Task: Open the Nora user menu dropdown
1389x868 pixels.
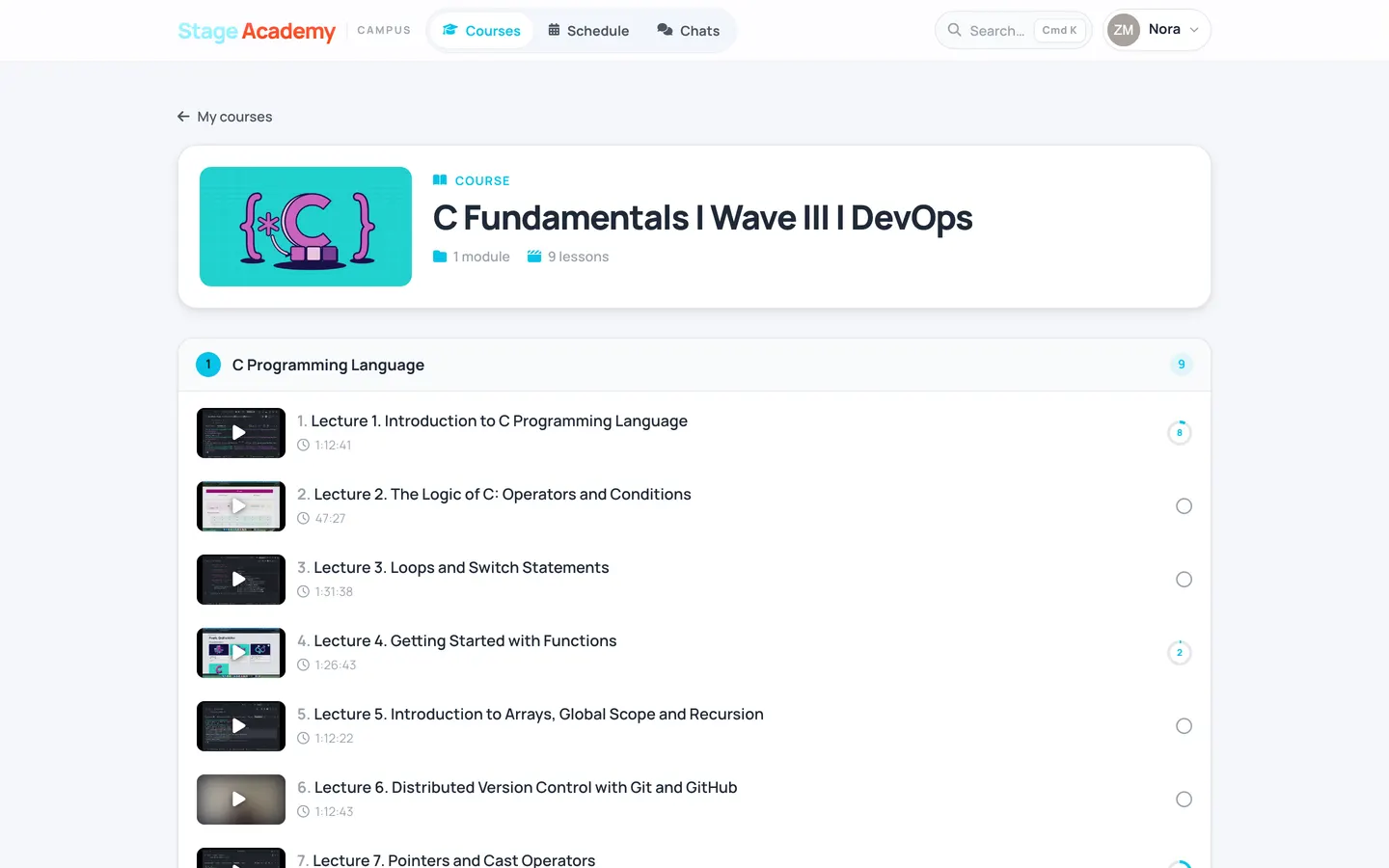Action: 1157,30
